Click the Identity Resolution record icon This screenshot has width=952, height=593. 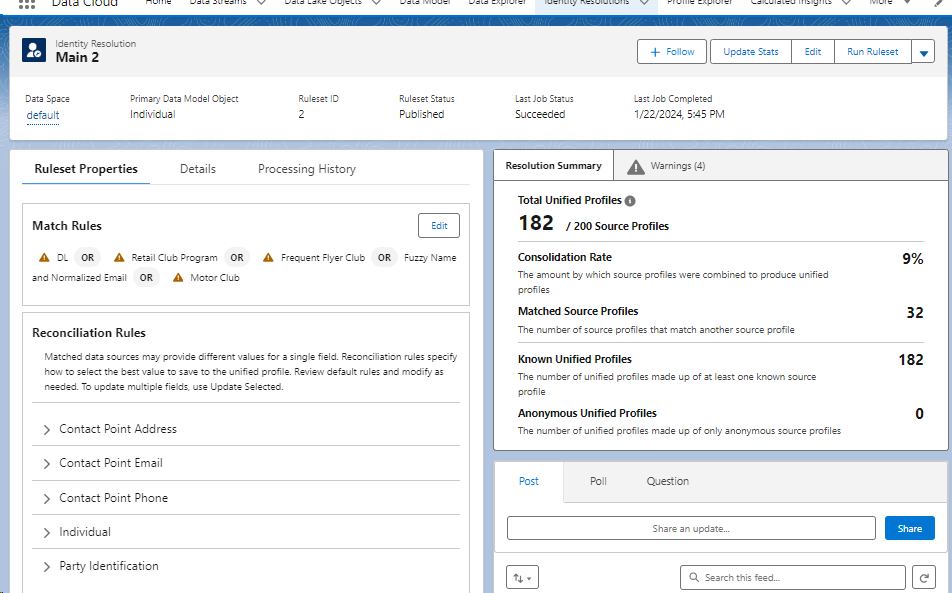(34, 50)
